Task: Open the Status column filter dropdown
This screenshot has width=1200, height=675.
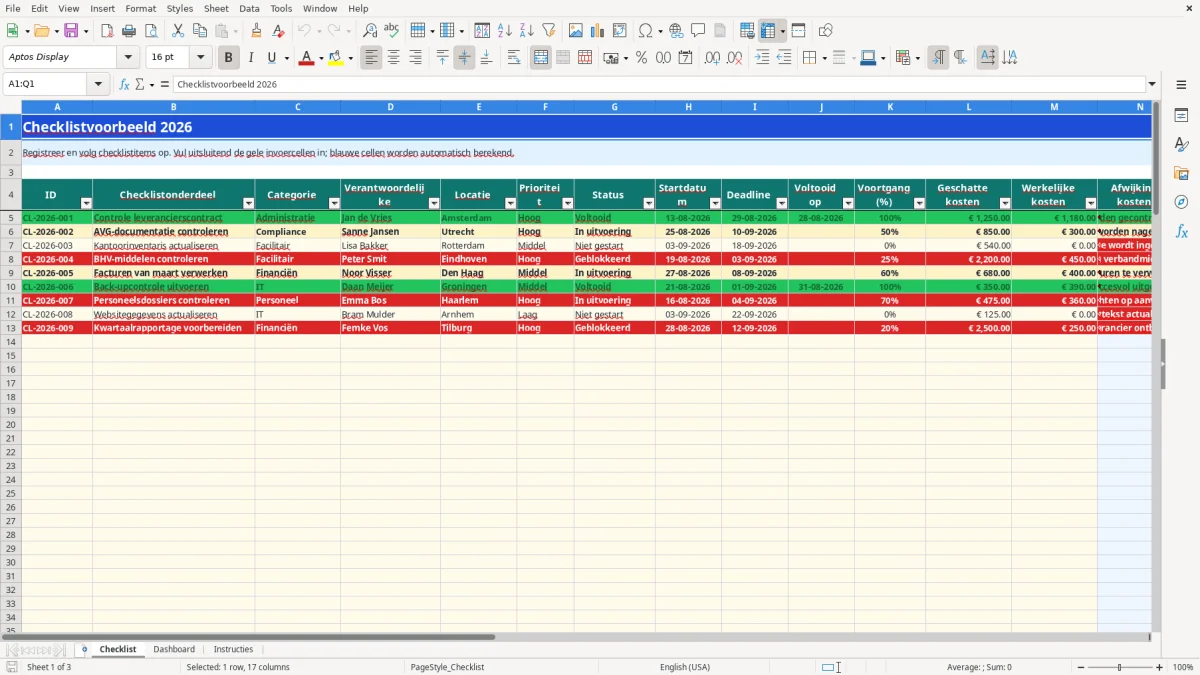Action: pos(649,203)
